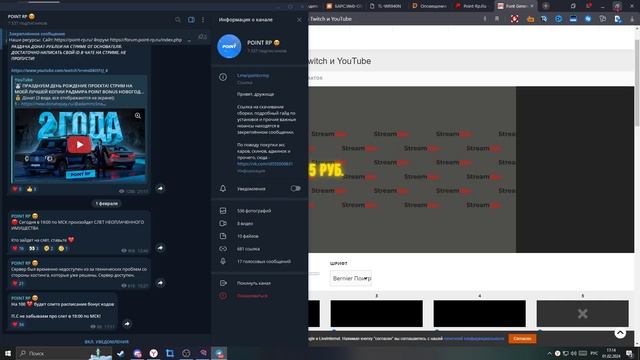640x360 pixels.
Task: Switch to the 'Освоящение' browser tab
Action: pos(429,6)
